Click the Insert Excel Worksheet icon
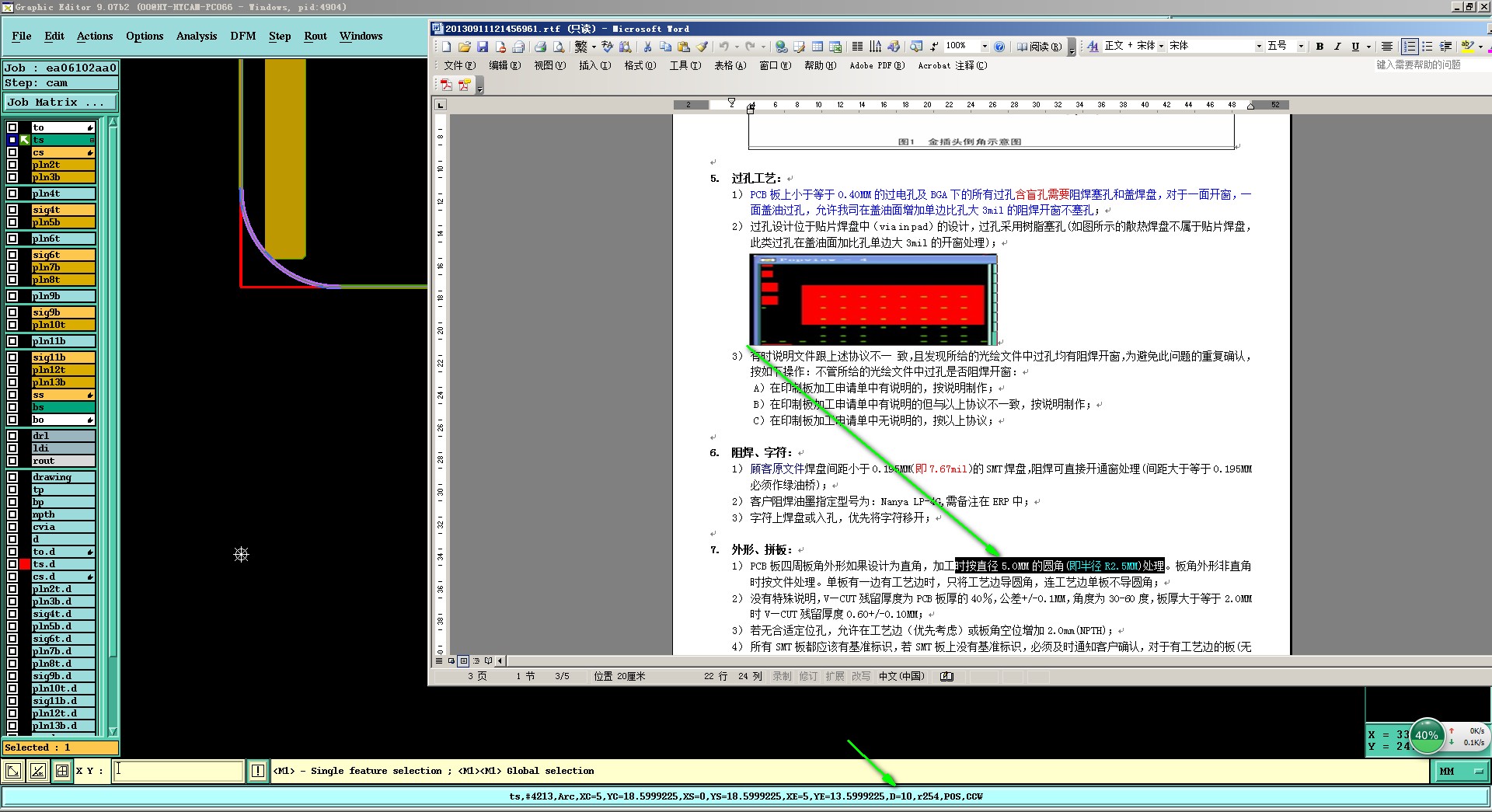Image resolution: width=1492 pixels, height=812 pixels. [x=835, y=47]
